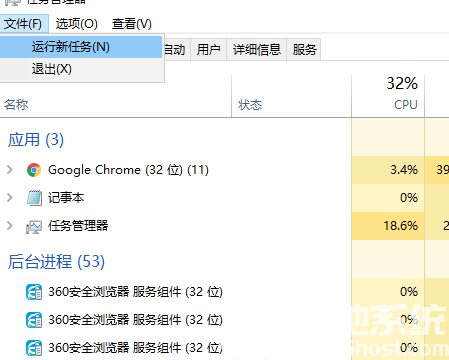Sort processes by 状态 column header
Viewport: 449px width, 360px height.
(292, 105)
